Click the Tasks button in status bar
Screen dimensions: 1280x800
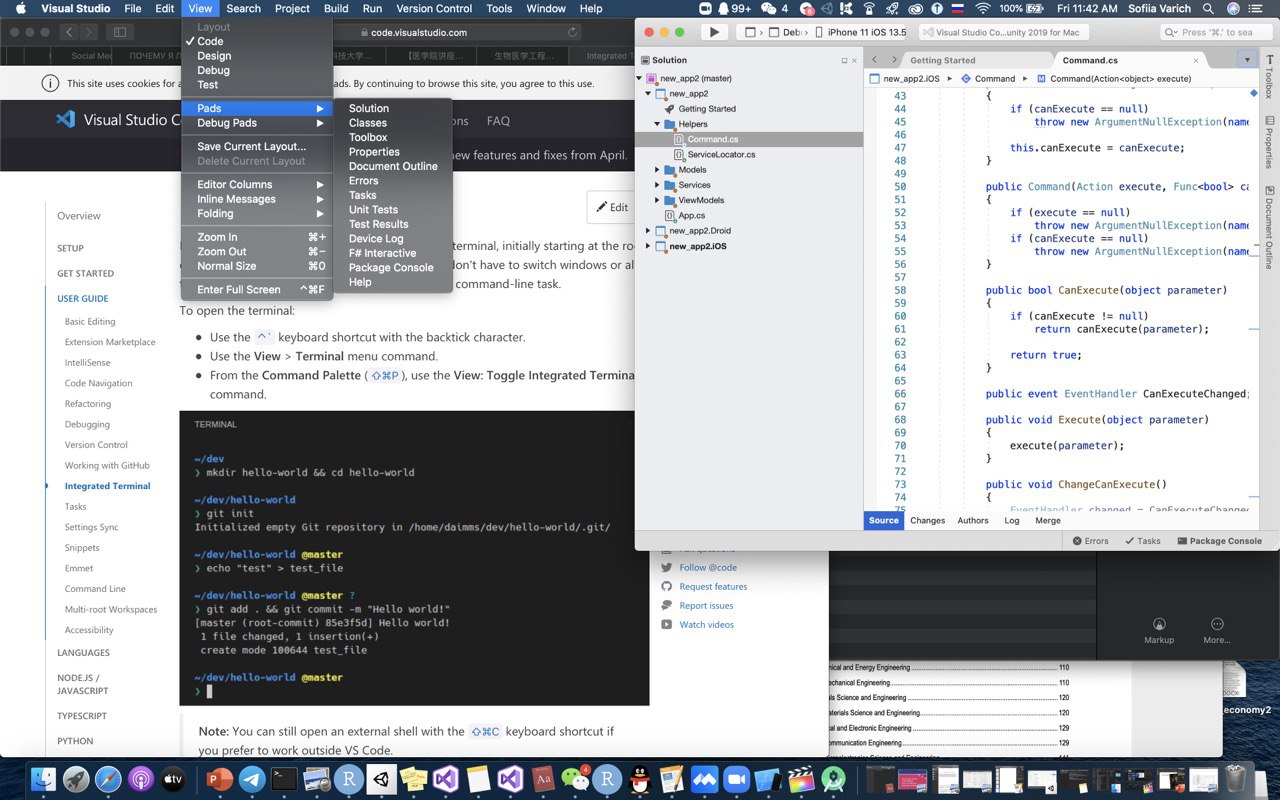tap(1142, 541)
